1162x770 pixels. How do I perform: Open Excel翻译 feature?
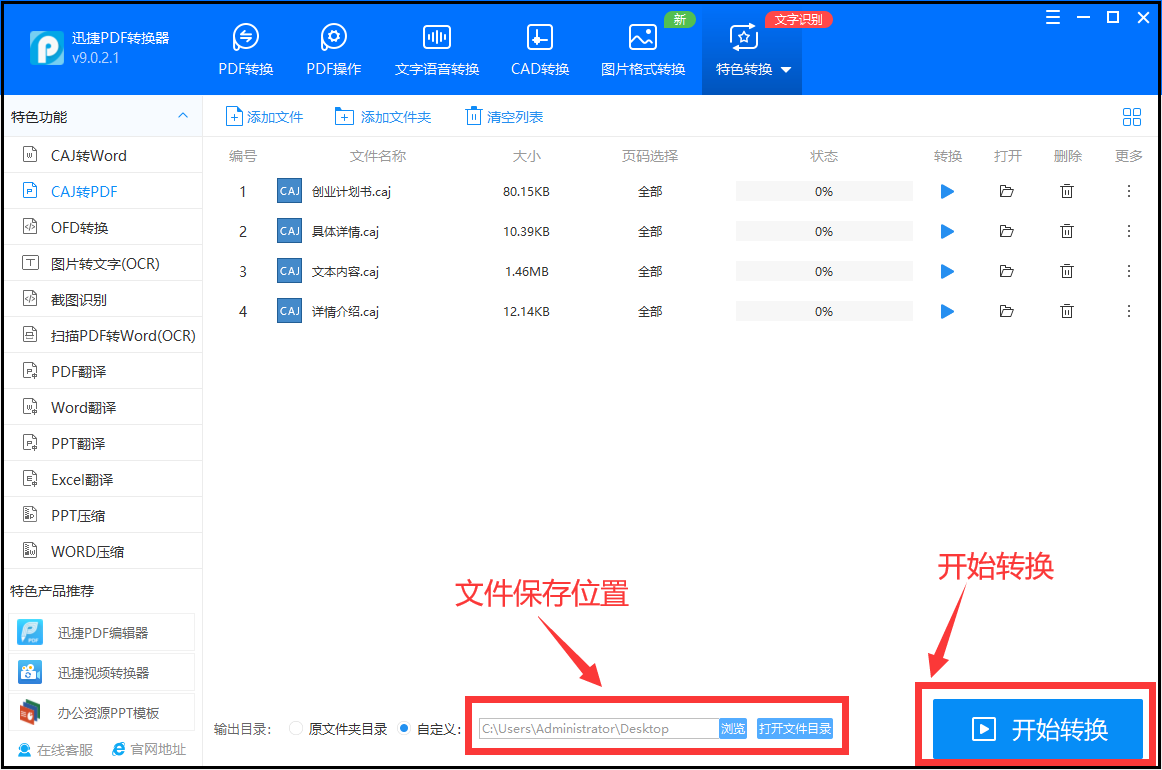(x=104, y=479)
